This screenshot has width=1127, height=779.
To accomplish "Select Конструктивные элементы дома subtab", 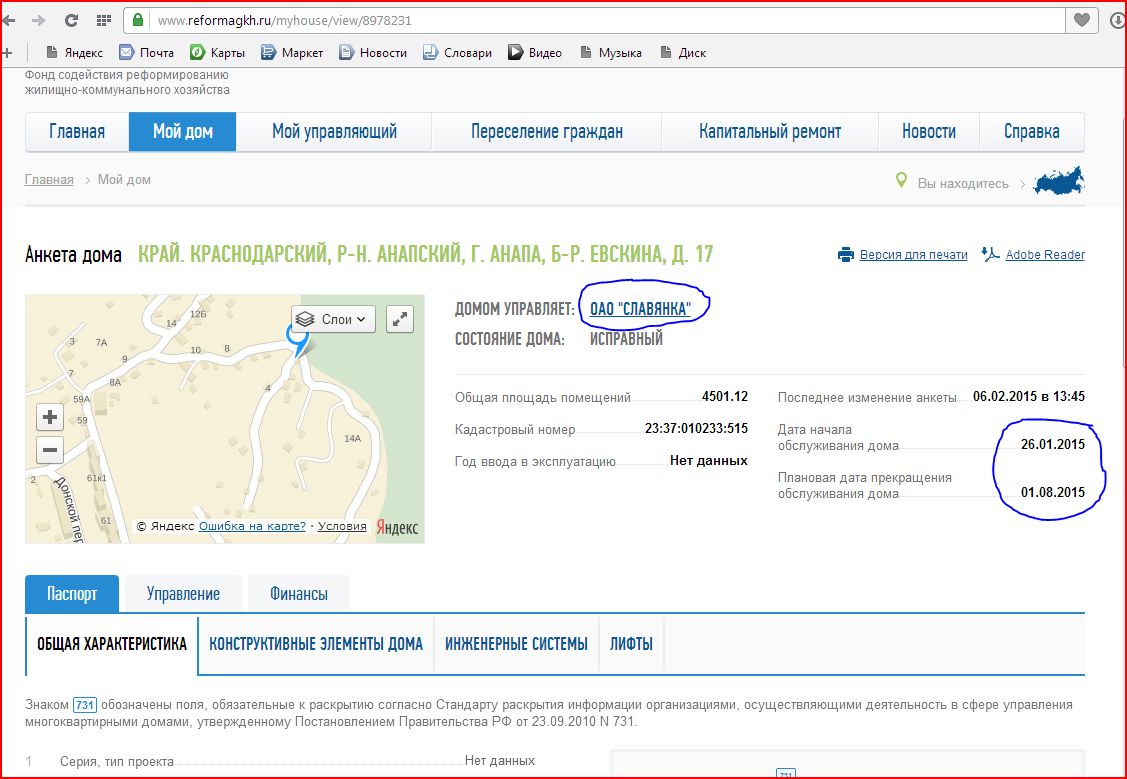I will (x=316, y=644).
